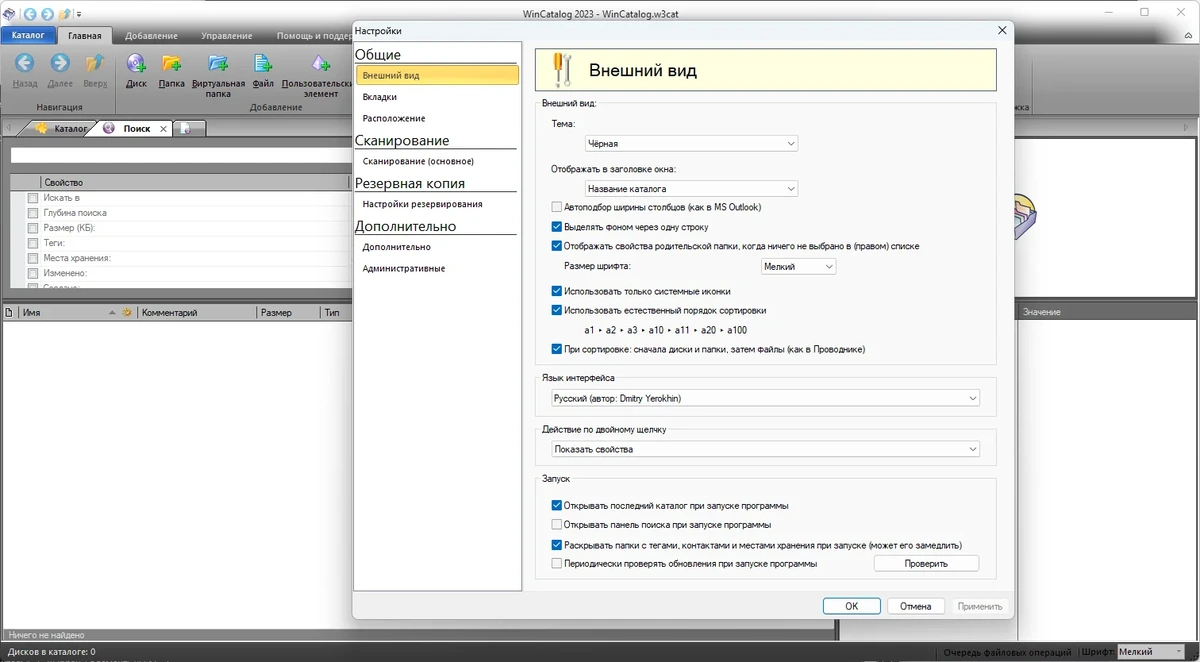Uncheck Использовать только системные иконки

557,291
